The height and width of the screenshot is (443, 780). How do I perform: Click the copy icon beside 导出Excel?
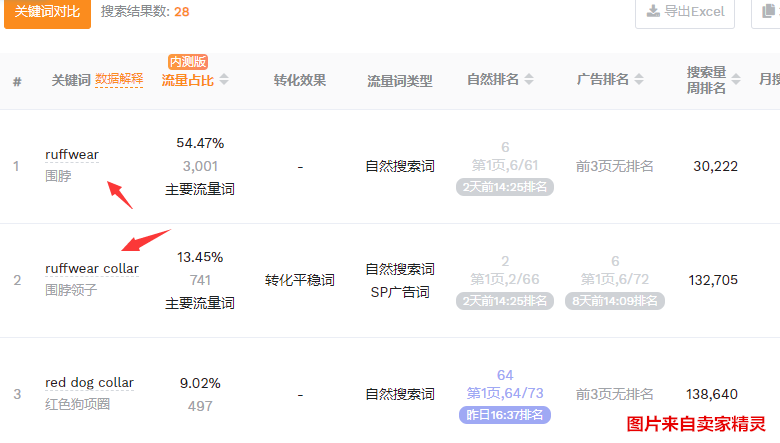[x=768, y=12]
